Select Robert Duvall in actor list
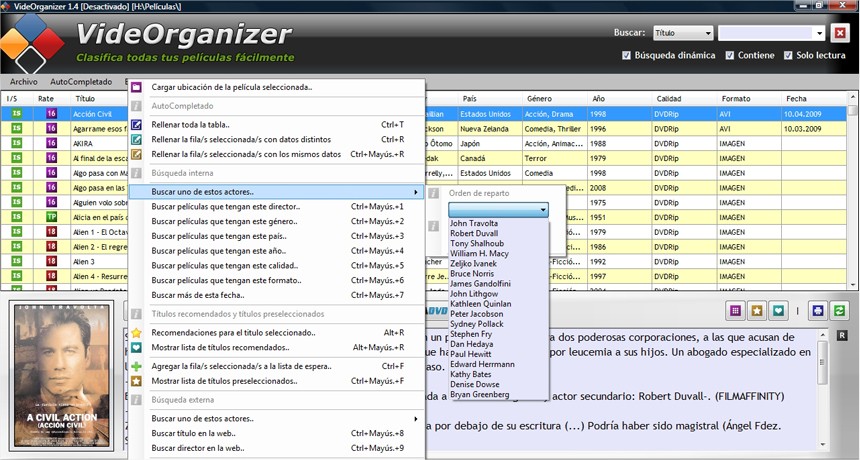This screenshot has width=860, height=460. (x=474, y=233)
